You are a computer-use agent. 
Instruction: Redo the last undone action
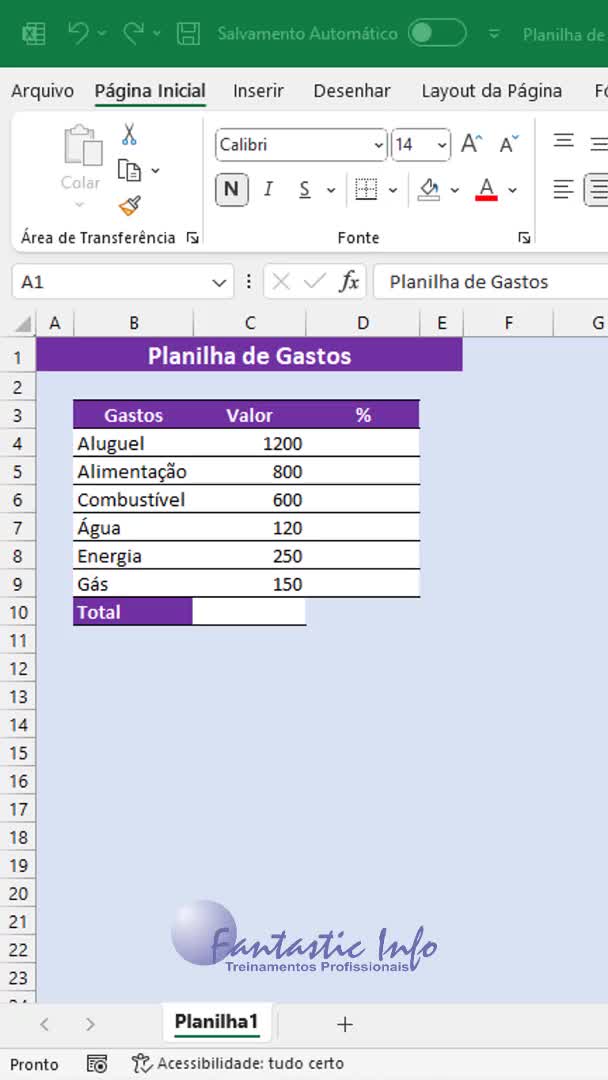pos(133,32)
